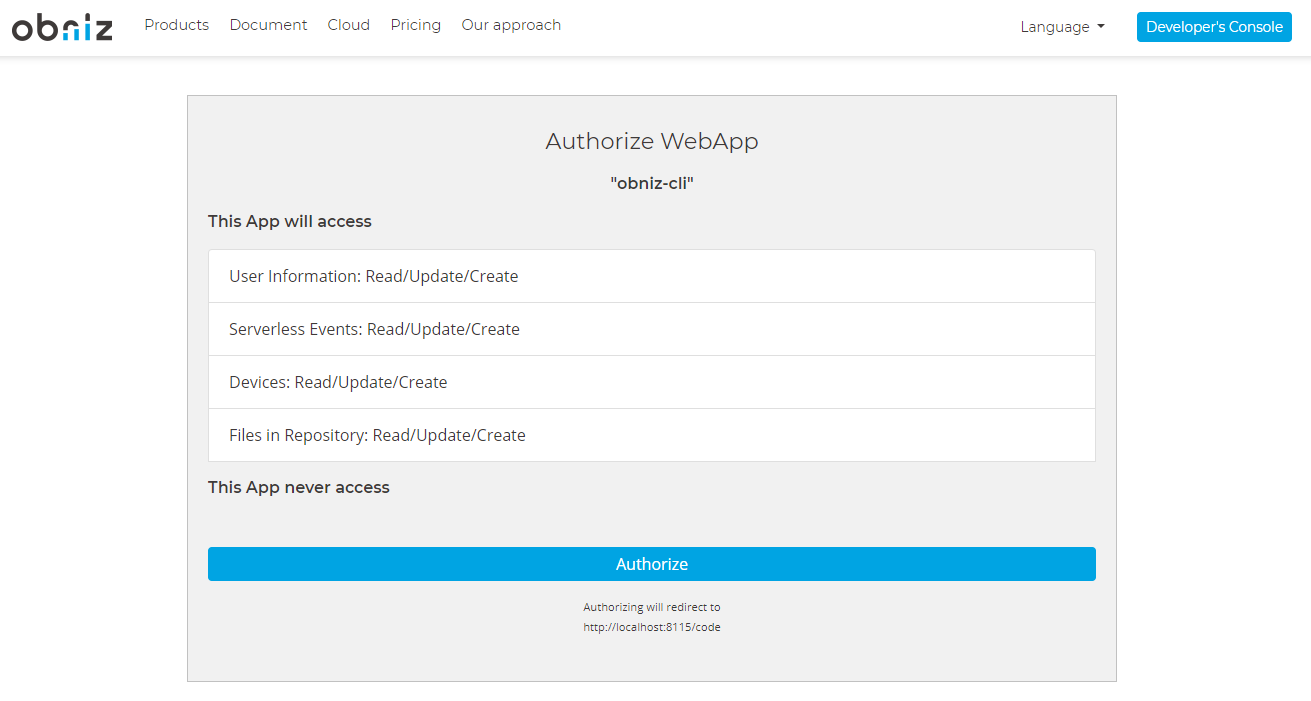Screen dimensions: 1311x701
Task: Open the Products menu item
Action: (x=176, y=25)
